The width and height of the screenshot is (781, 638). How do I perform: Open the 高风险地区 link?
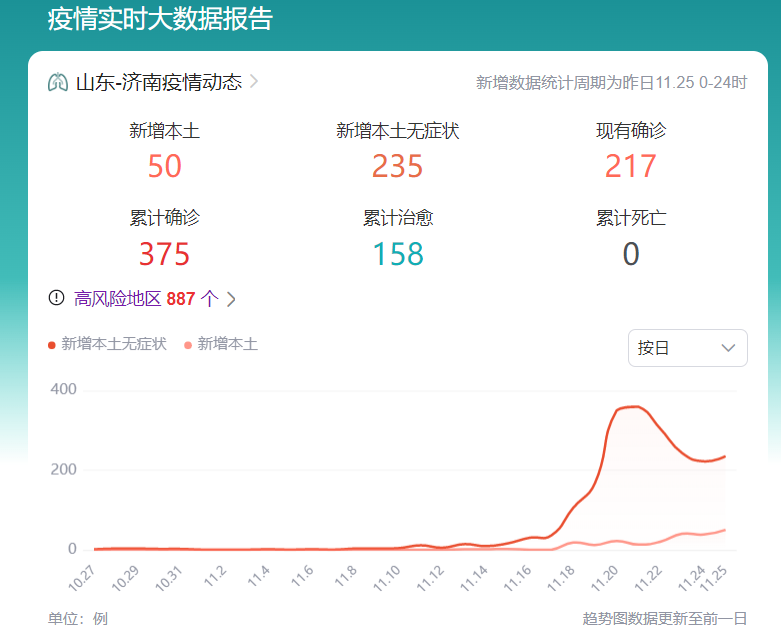click(118, 298)
